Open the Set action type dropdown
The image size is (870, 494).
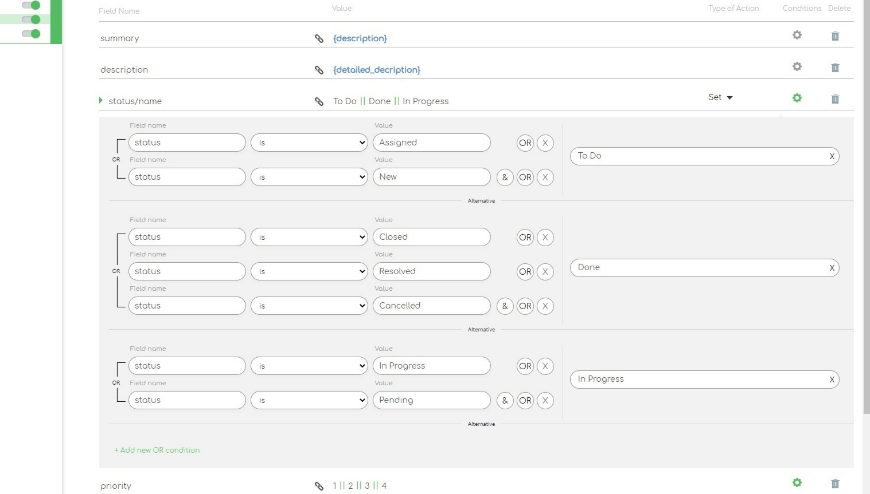[721, 98]
